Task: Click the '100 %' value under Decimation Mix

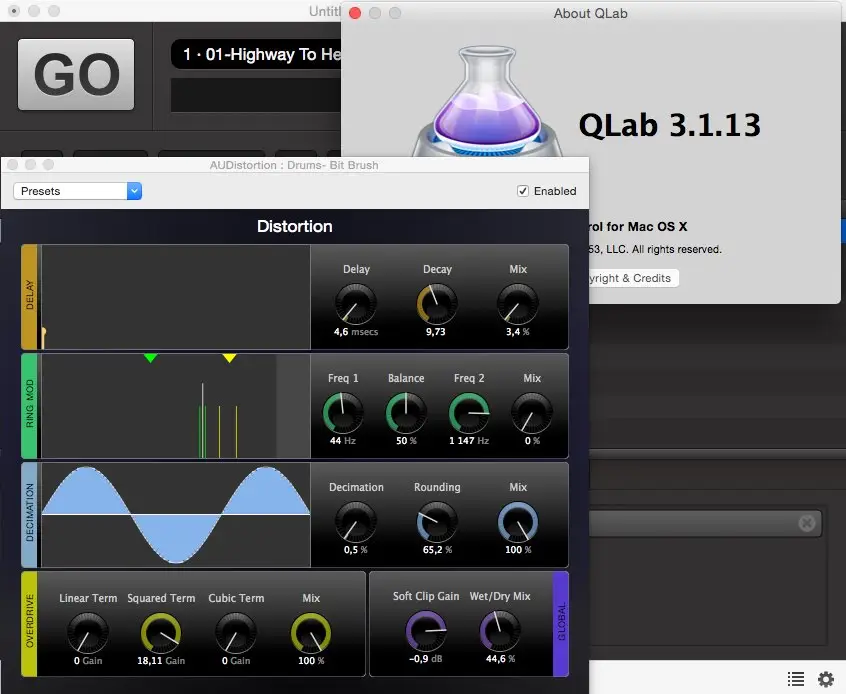Action: (x=518, y=550)
